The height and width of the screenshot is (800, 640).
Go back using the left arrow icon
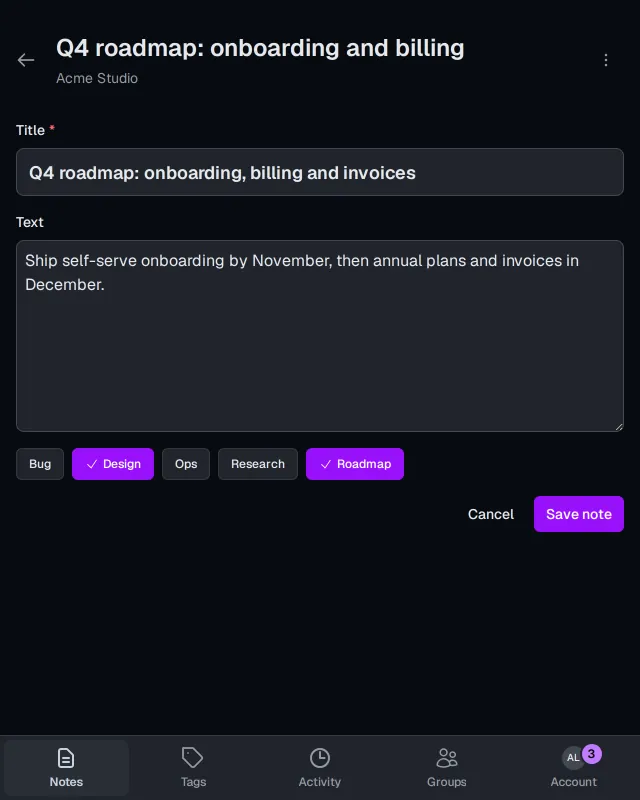click(26, 60)
